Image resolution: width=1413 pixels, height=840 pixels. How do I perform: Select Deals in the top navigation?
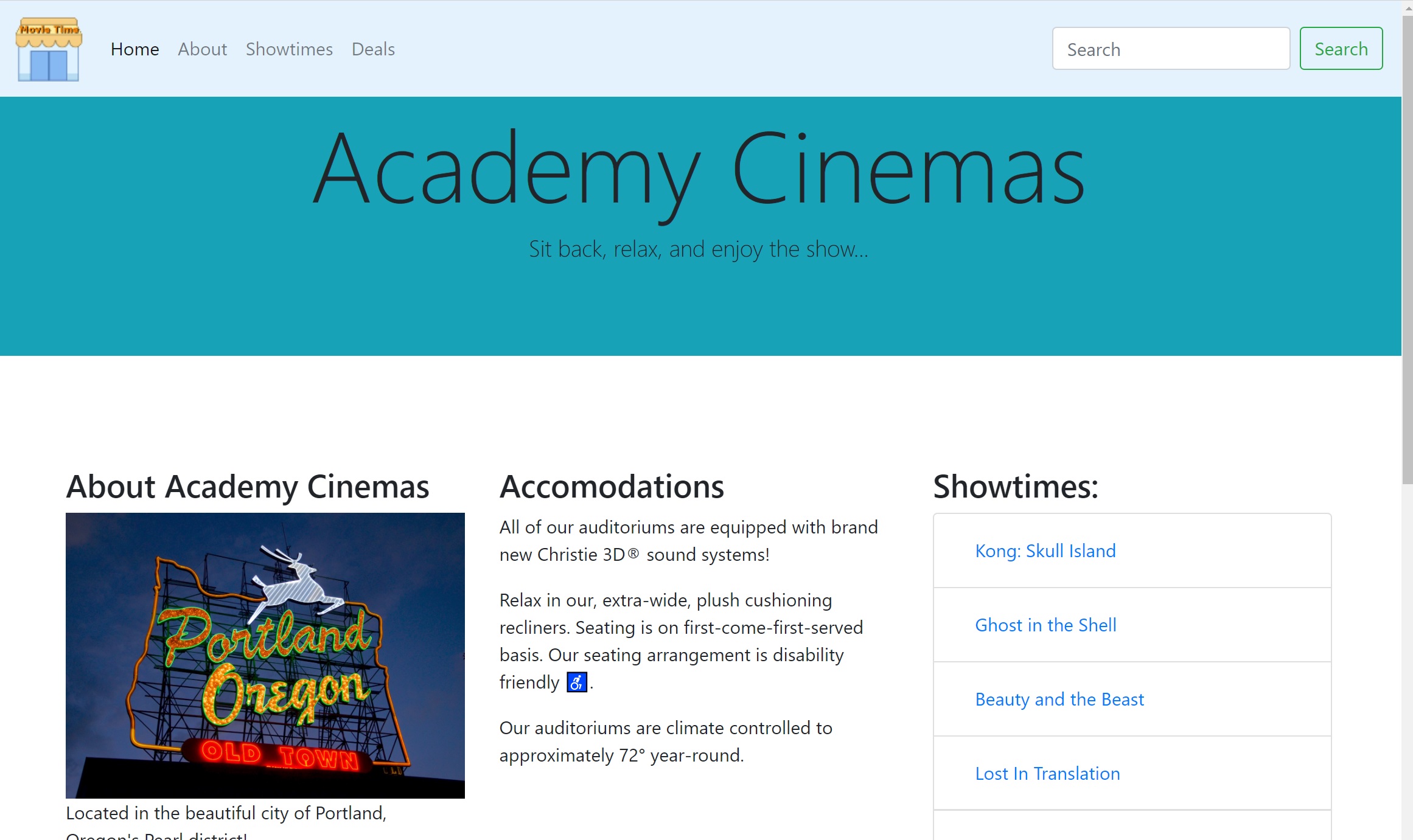[x=373, y=49]
